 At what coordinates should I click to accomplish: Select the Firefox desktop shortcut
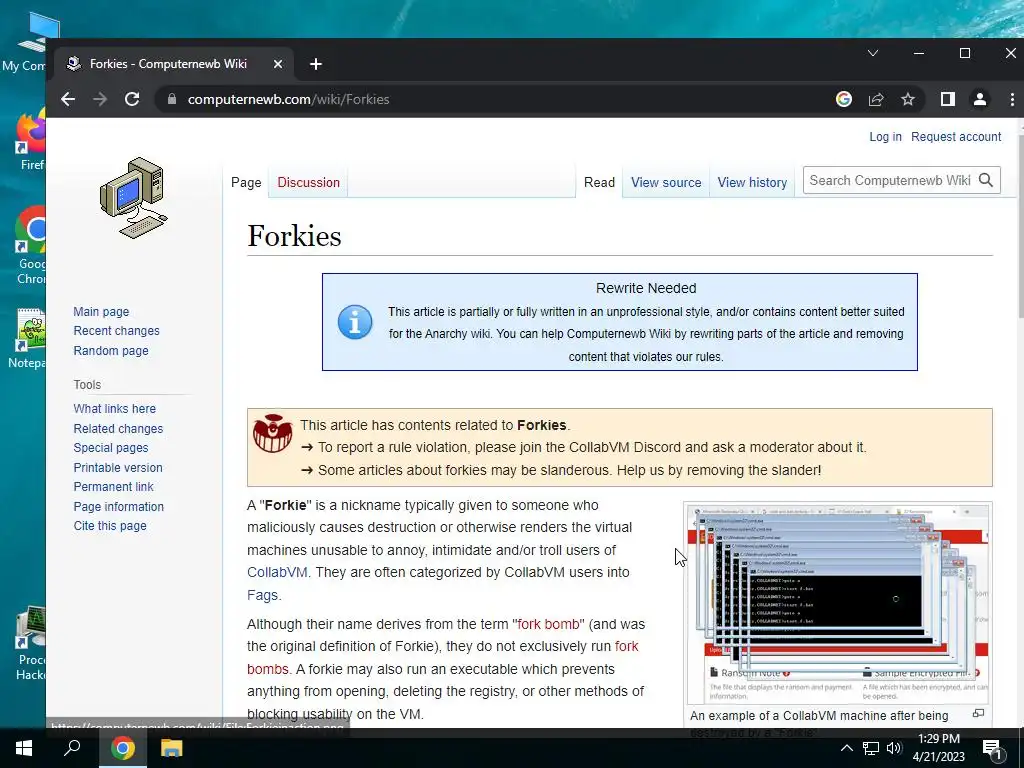tap(30, 140)
